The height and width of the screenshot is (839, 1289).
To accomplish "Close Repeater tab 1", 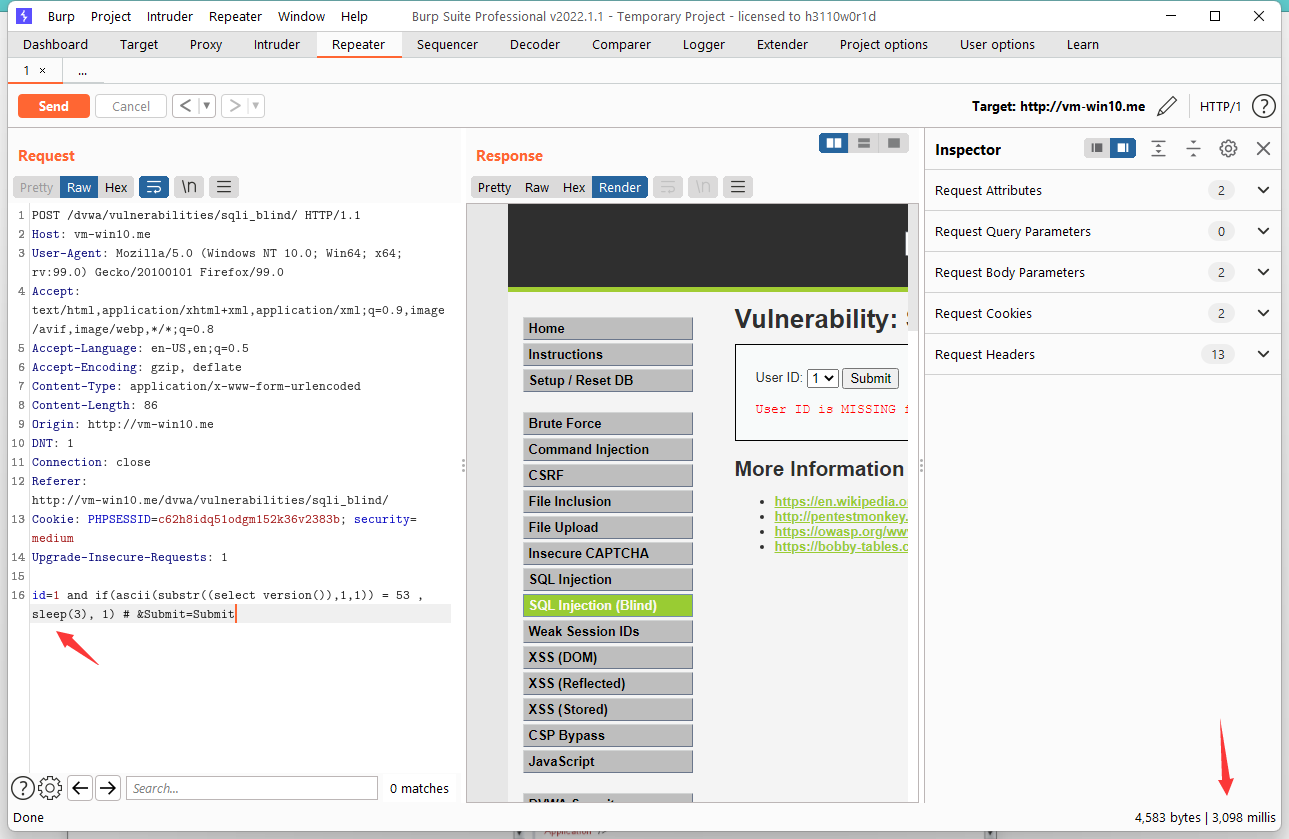I will tap(42, 71).
